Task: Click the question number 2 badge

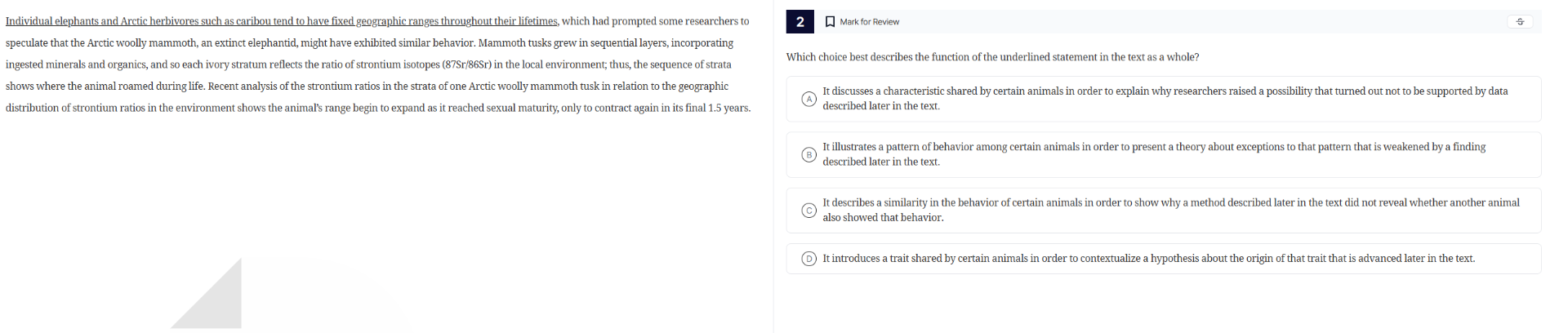Action: point(800,22)
